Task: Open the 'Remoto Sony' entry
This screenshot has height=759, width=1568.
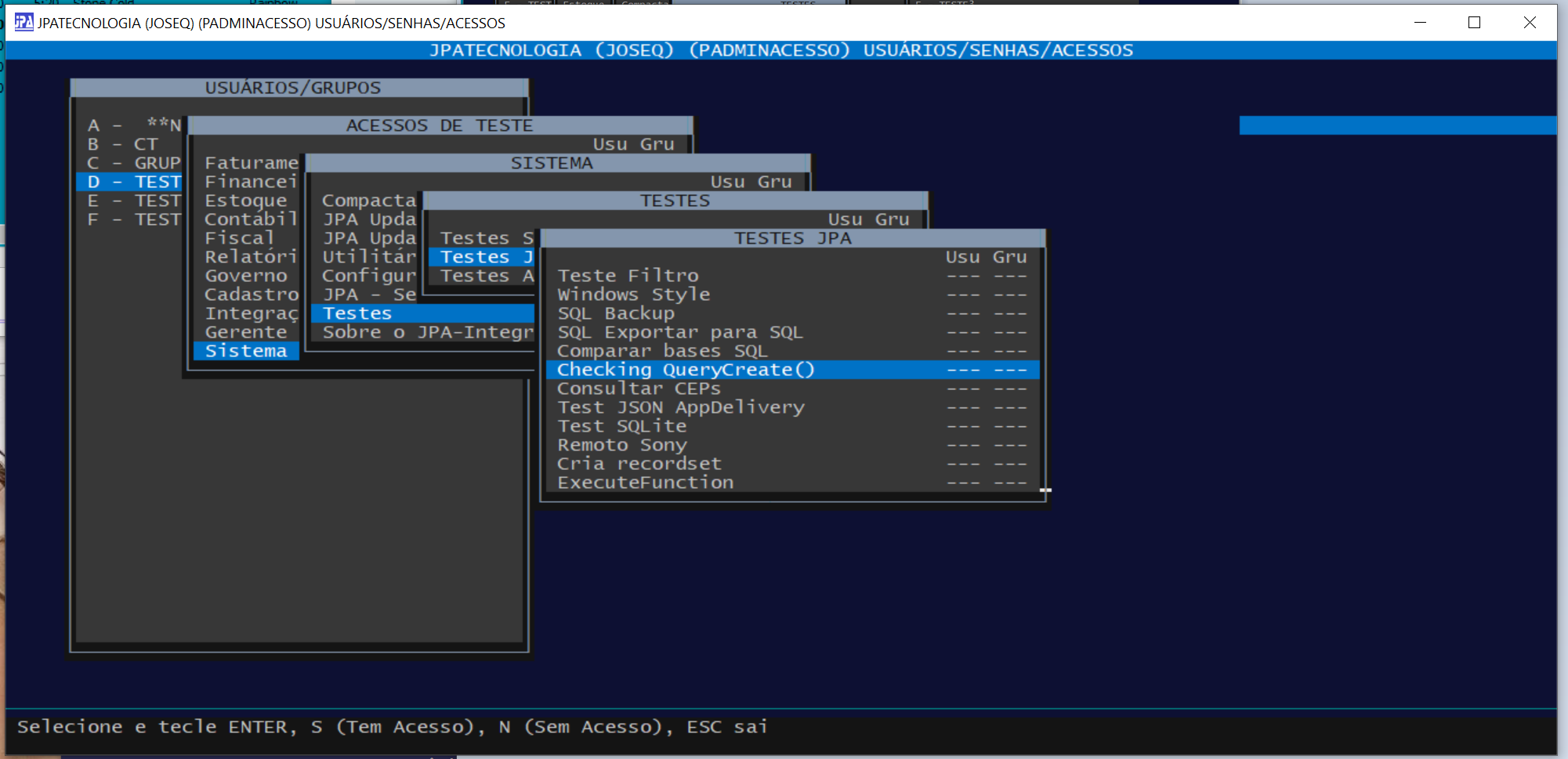Action: [792, 445]
